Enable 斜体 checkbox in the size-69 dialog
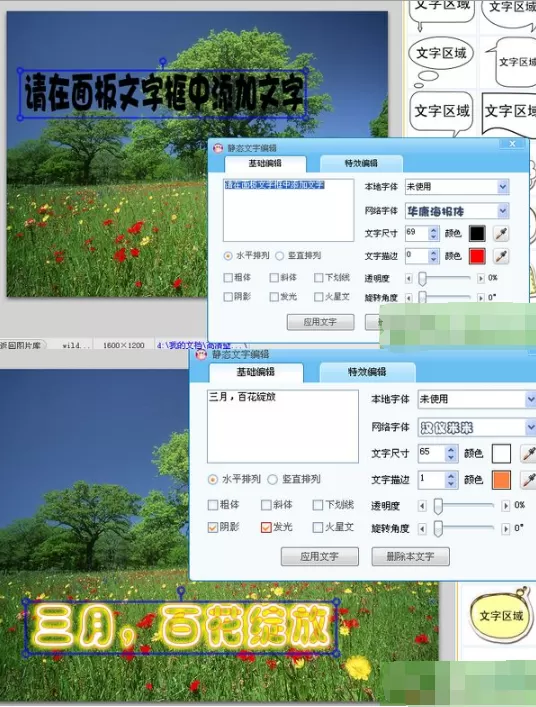The width and height of the screenshot is (536, 707). pyautogui.click(x=274, y=277)
